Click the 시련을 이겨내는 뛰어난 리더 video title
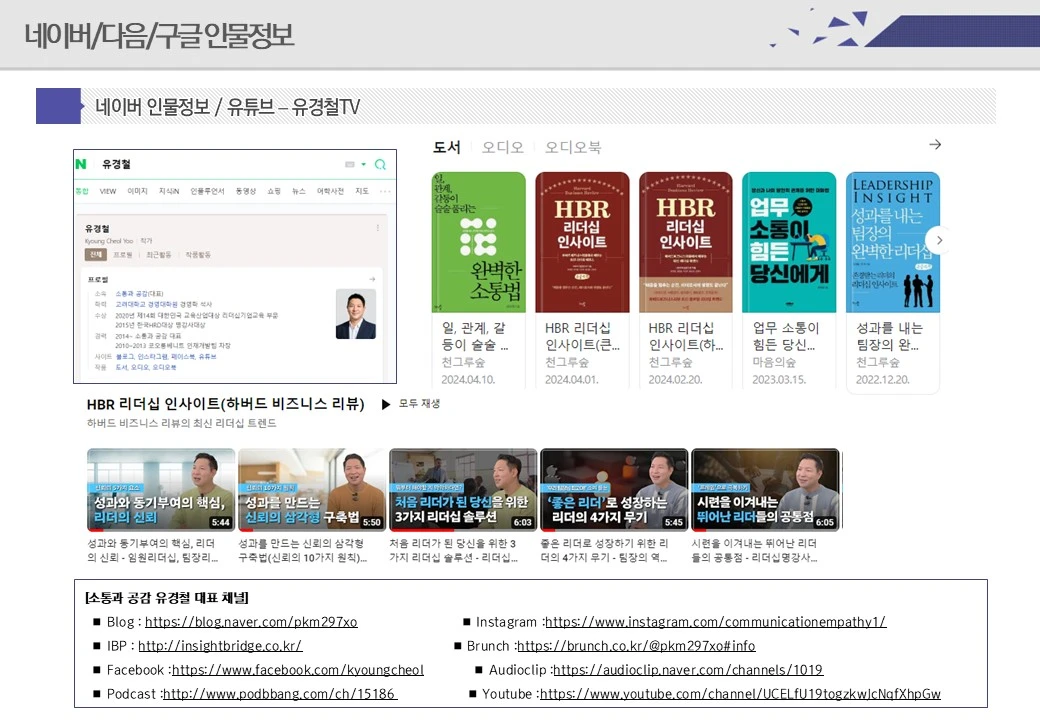The height and width of the screenshot is (720, 1040). click(x=755, y=550)
